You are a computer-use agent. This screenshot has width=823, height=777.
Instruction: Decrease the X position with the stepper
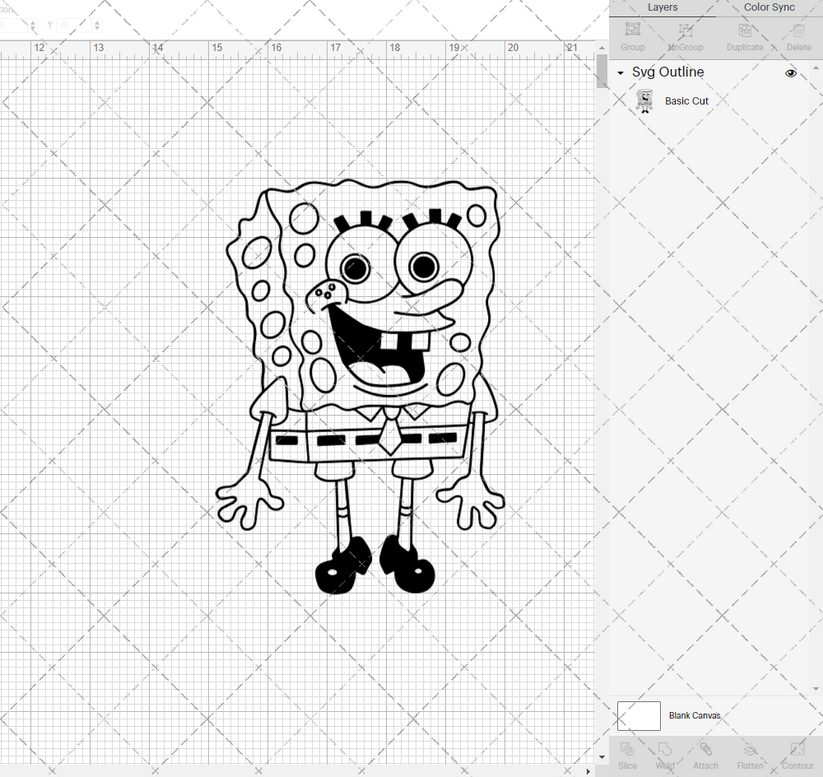33,28
